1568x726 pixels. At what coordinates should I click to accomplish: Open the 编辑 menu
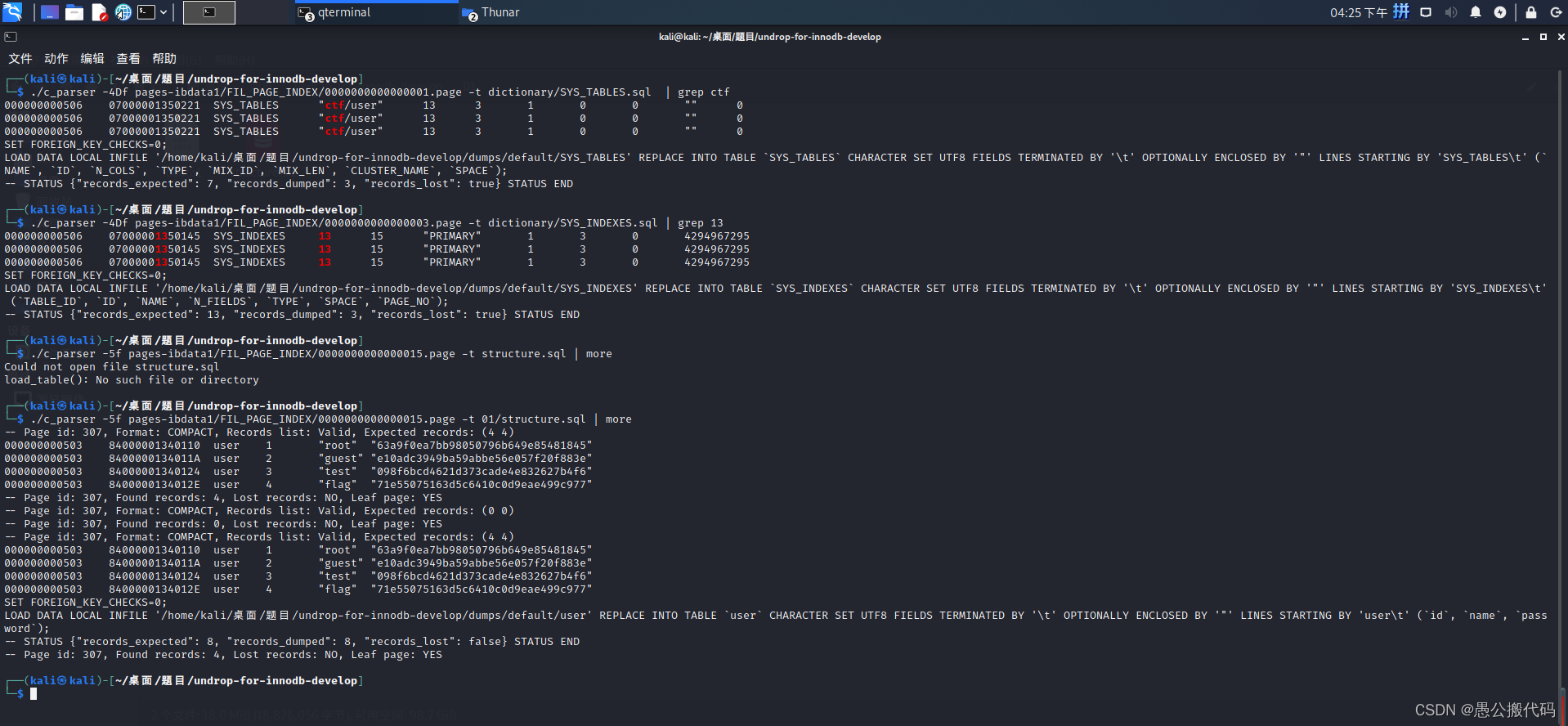(x=92, y=59)
